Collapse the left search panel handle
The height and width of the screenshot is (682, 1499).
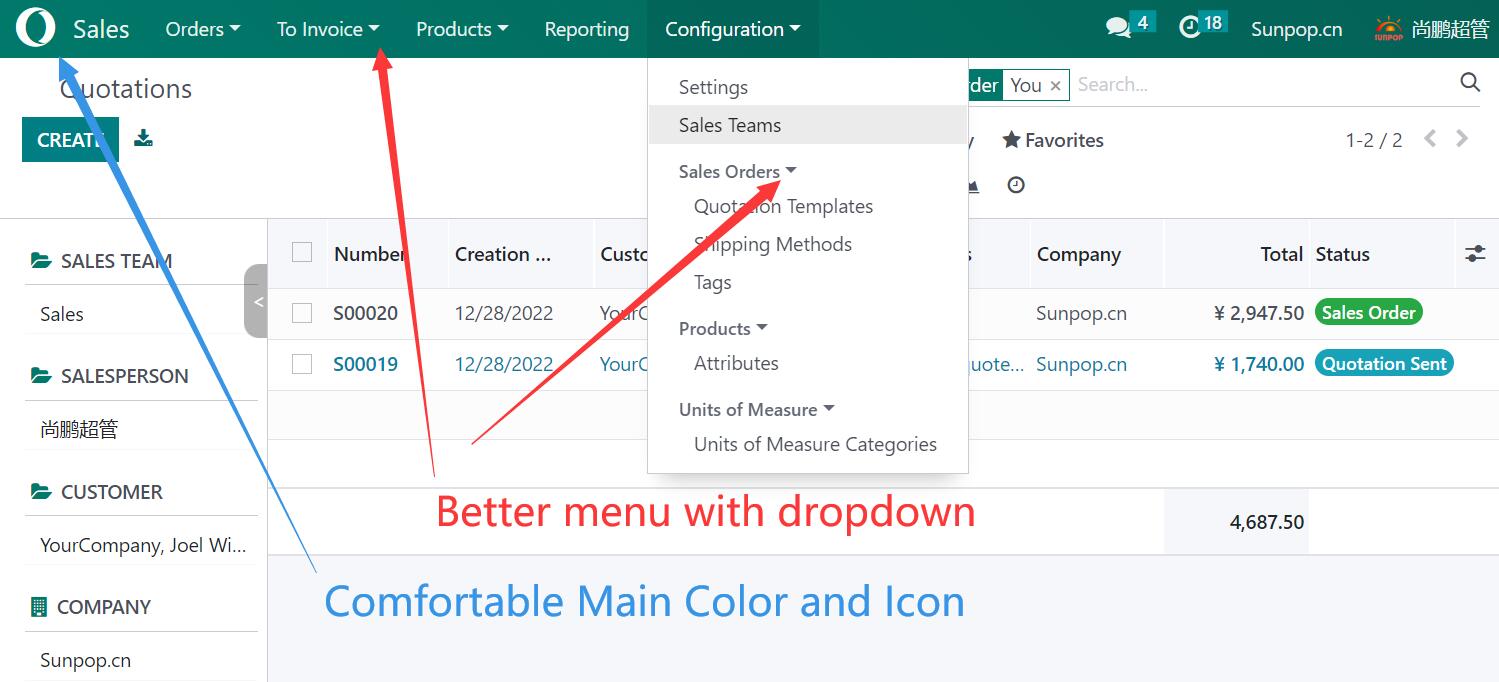pos(257,301)
